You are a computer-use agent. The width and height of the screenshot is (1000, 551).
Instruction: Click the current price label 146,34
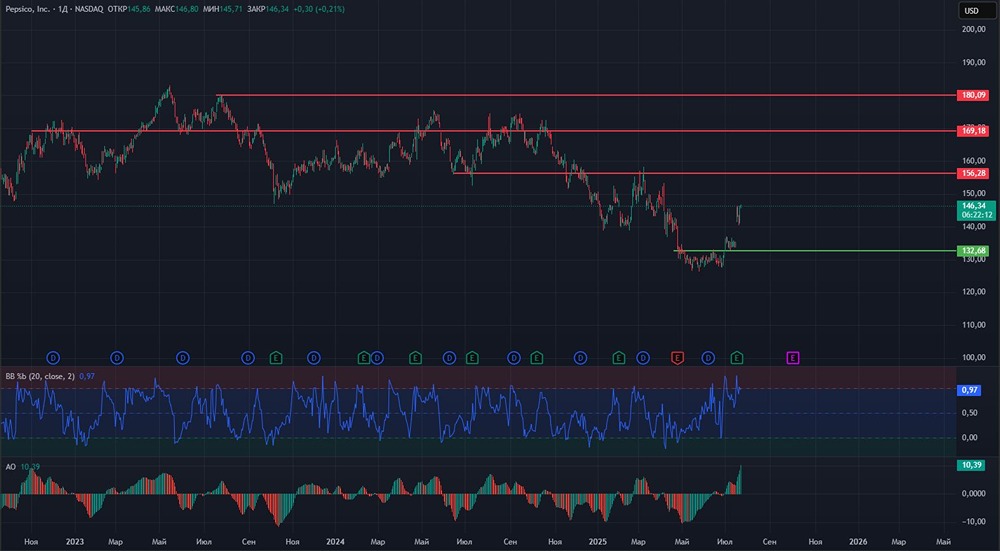pos(973,206)
